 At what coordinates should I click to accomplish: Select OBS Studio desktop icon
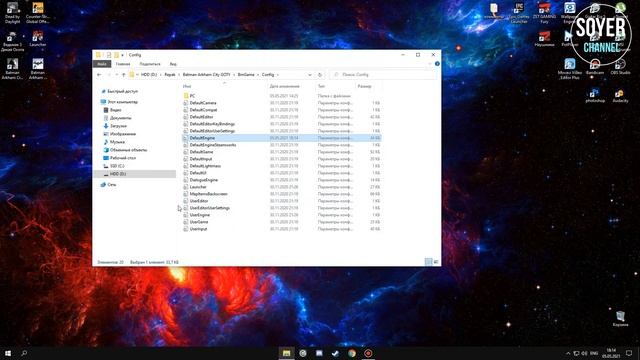[620, 66]
